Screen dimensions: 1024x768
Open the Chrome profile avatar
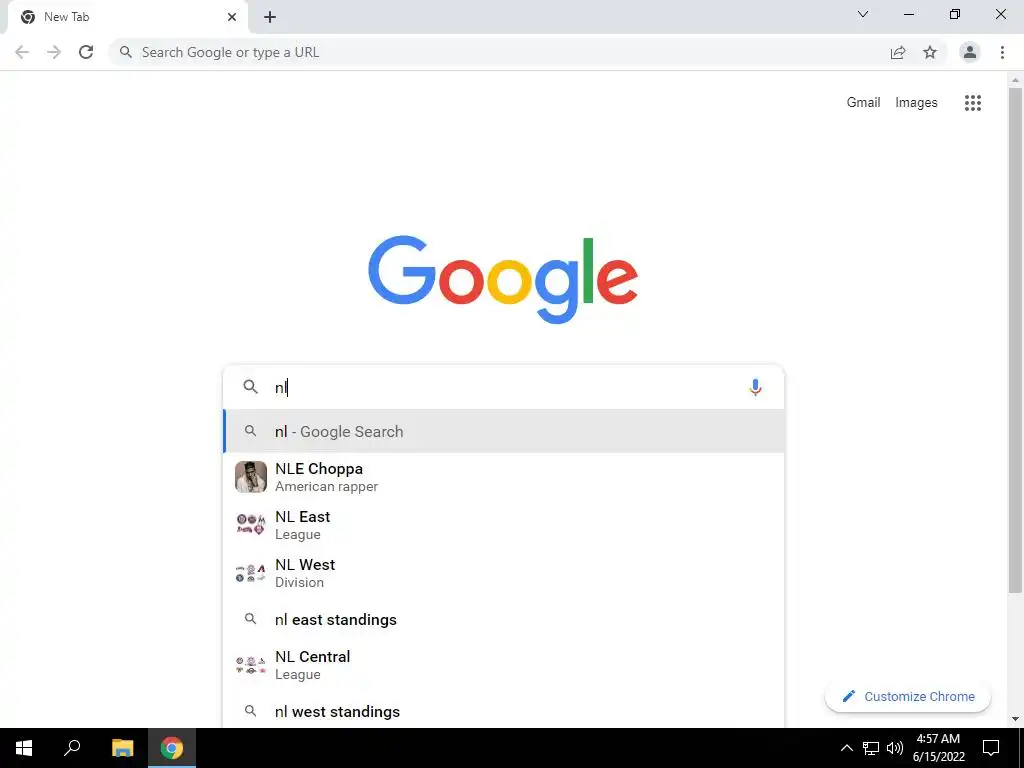click(970, 52)
